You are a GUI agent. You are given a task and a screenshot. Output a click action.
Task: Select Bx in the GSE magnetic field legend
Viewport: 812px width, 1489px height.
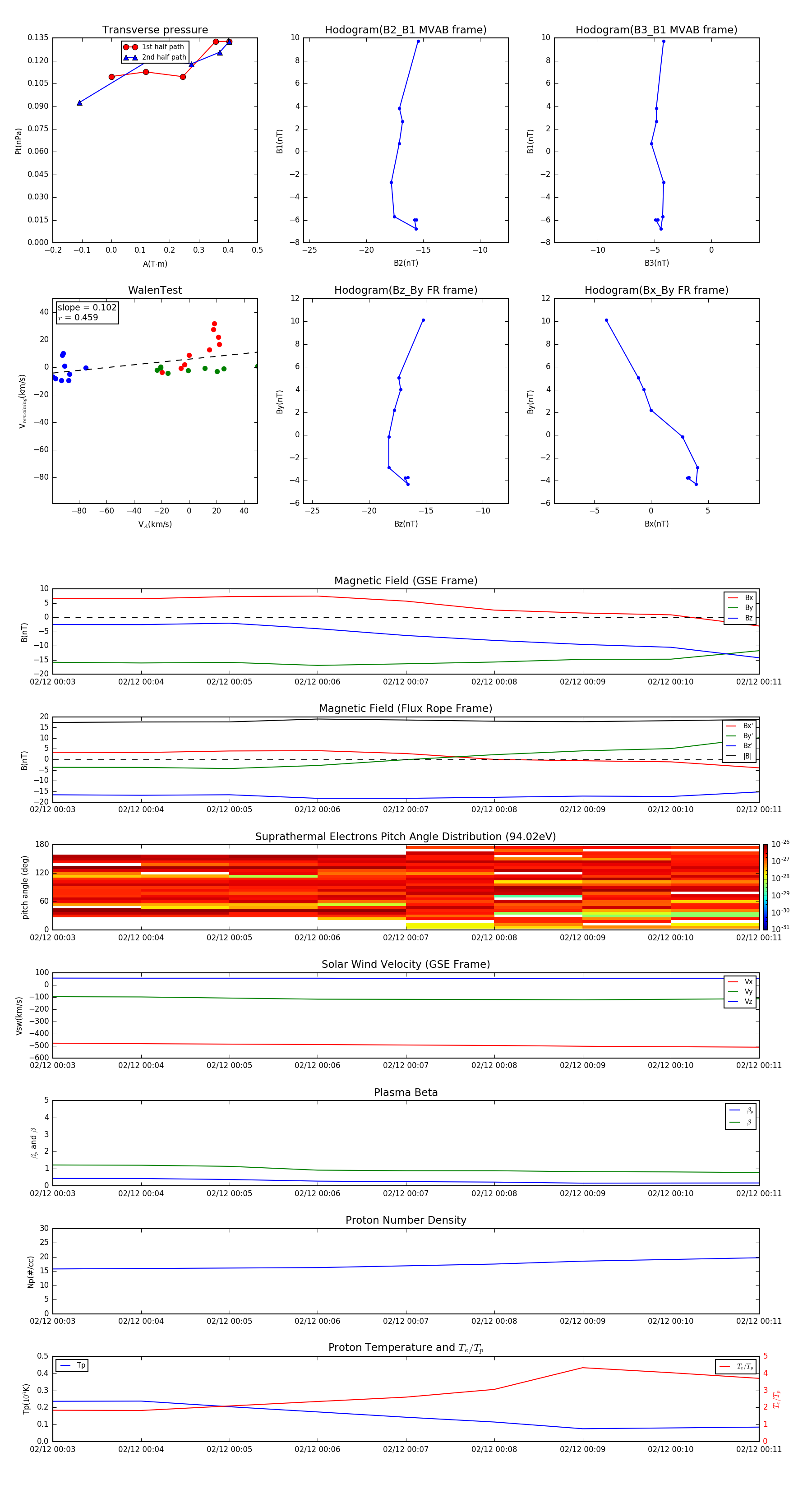click(x=740, y=598)
